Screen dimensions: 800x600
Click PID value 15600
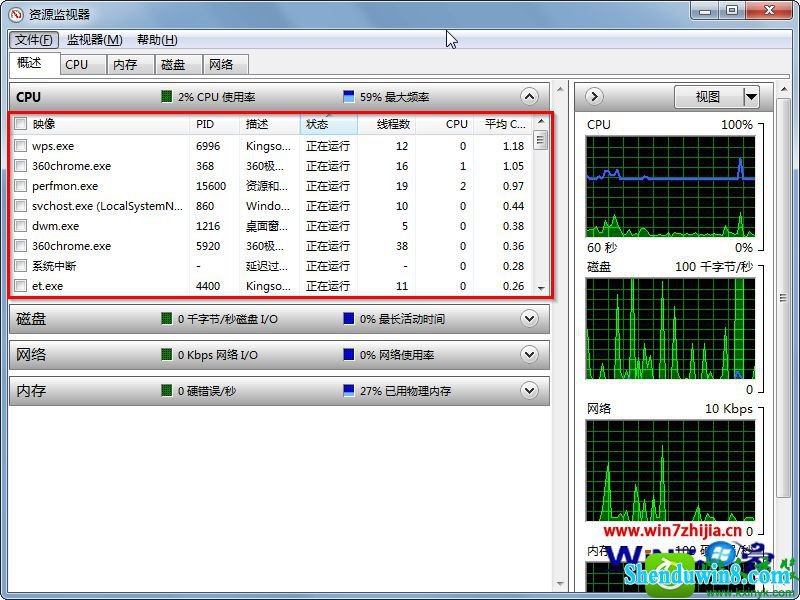[x=211, y=186]
